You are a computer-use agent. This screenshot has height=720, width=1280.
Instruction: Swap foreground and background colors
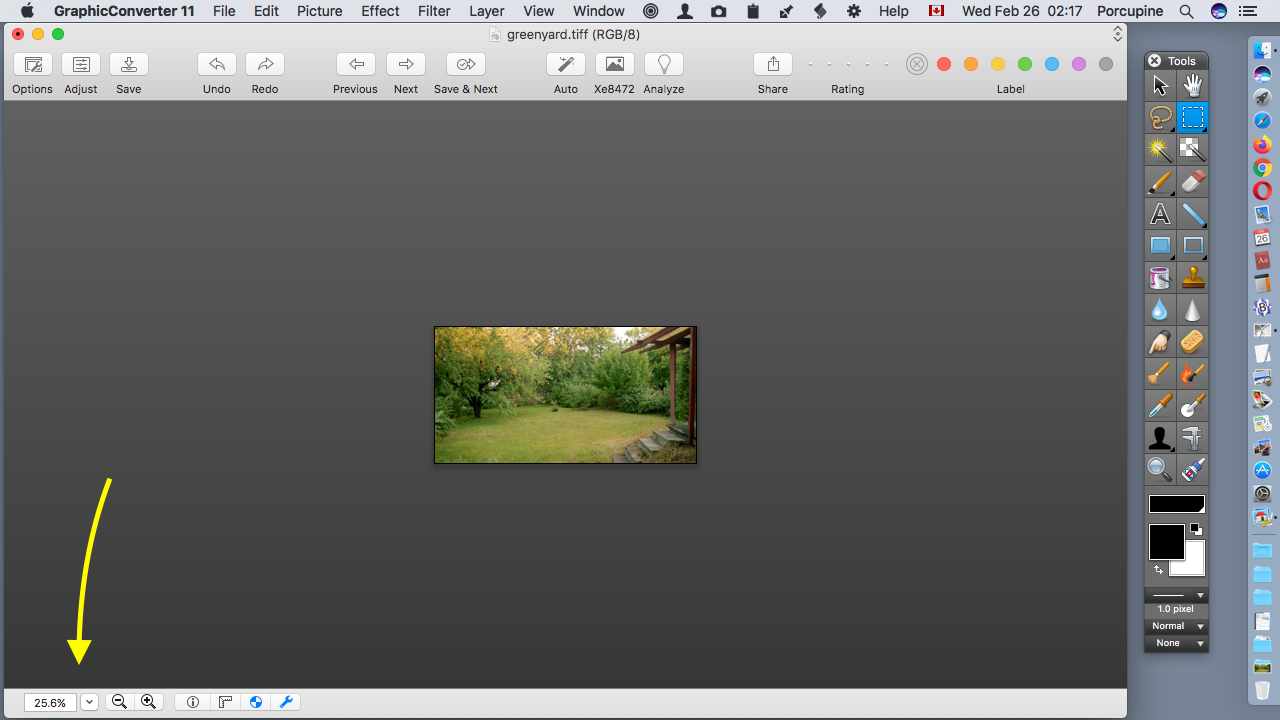click(1159, 570)
